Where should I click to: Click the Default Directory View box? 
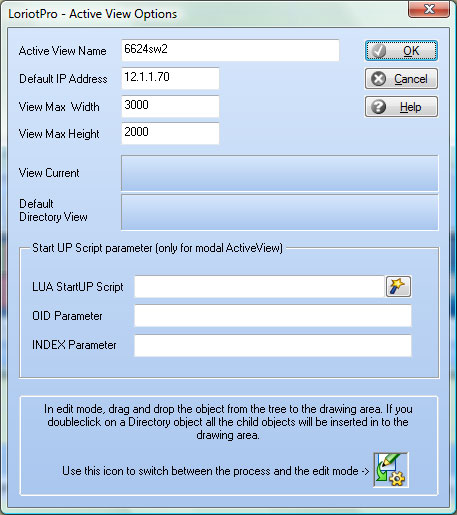(280, 212)
